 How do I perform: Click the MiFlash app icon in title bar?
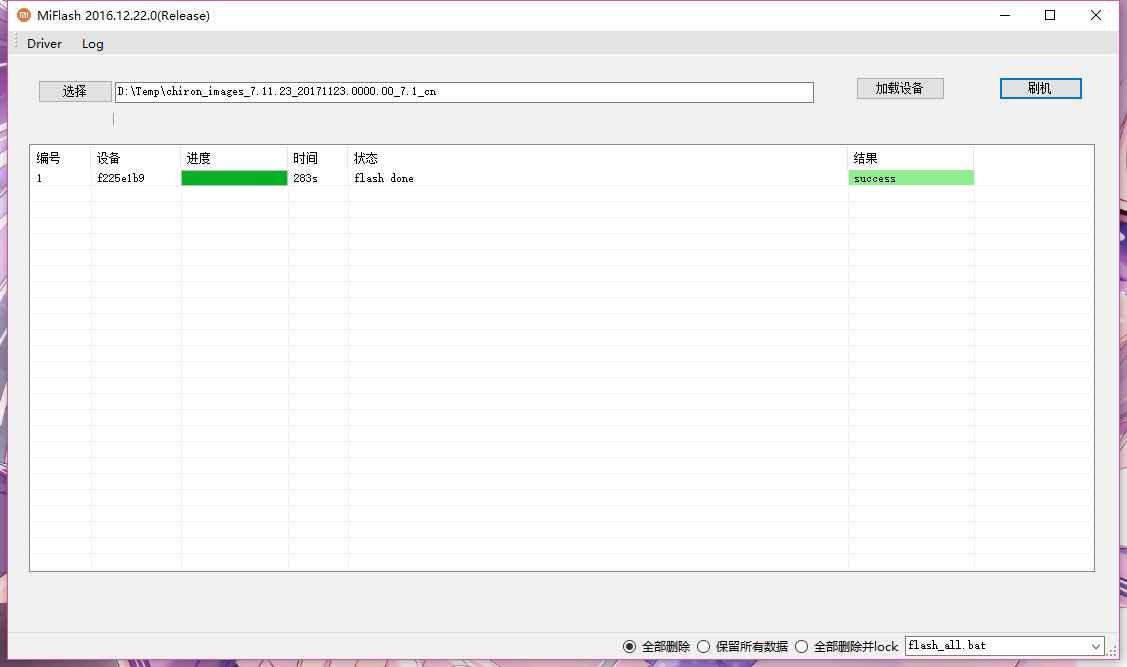pos(24,15)
